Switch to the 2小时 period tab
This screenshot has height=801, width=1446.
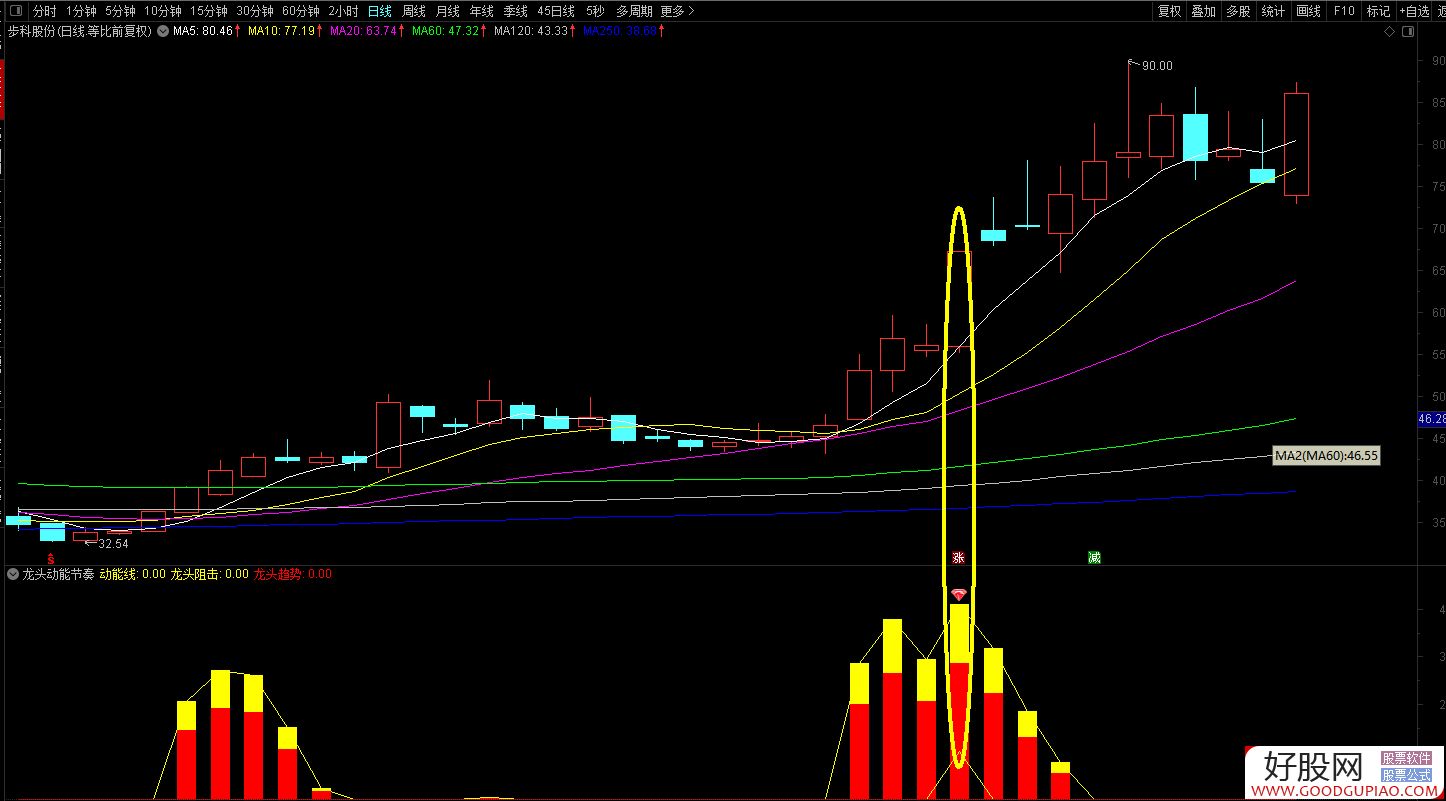click(x=343, y=11)
